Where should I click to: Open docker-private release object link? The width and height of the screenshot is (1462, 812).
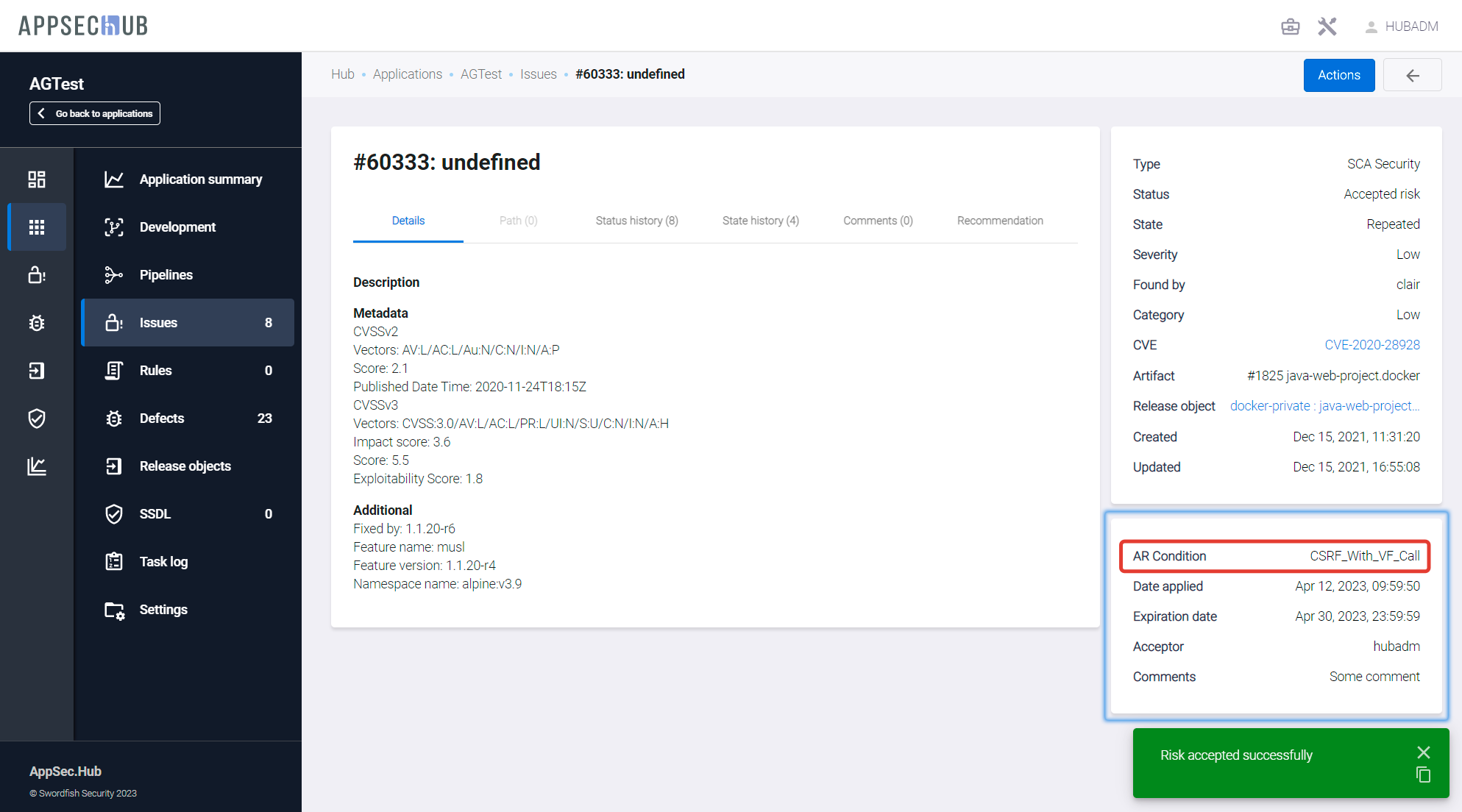pos(1324,406)
